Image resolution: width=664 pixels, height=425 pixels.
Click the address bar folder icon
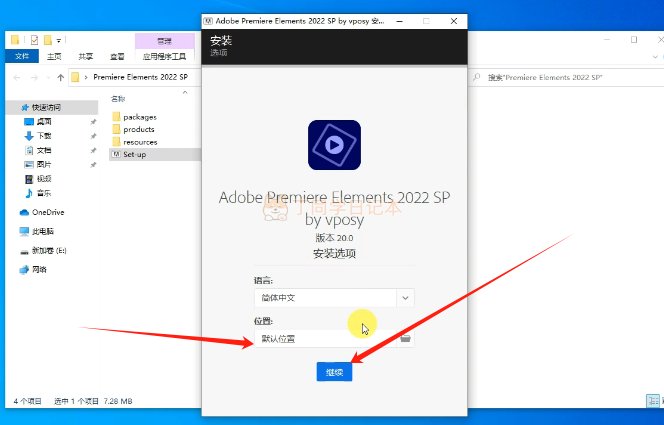75,77
